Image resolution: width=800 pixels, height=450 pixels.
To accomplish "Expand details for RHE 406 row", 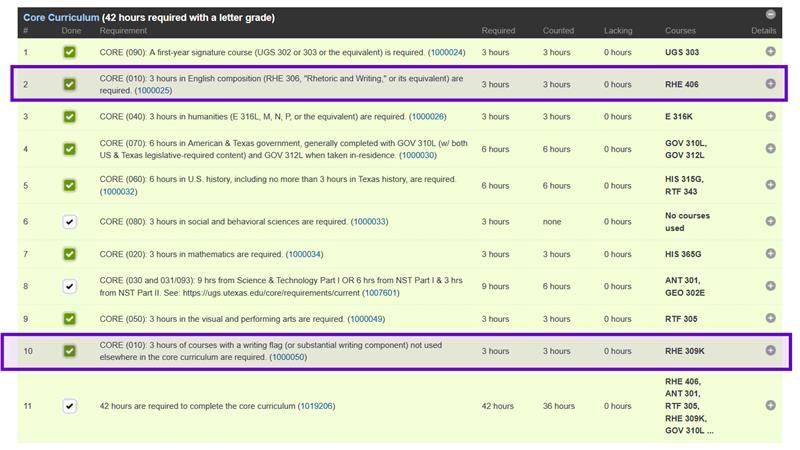I will [x=770, y=84].
